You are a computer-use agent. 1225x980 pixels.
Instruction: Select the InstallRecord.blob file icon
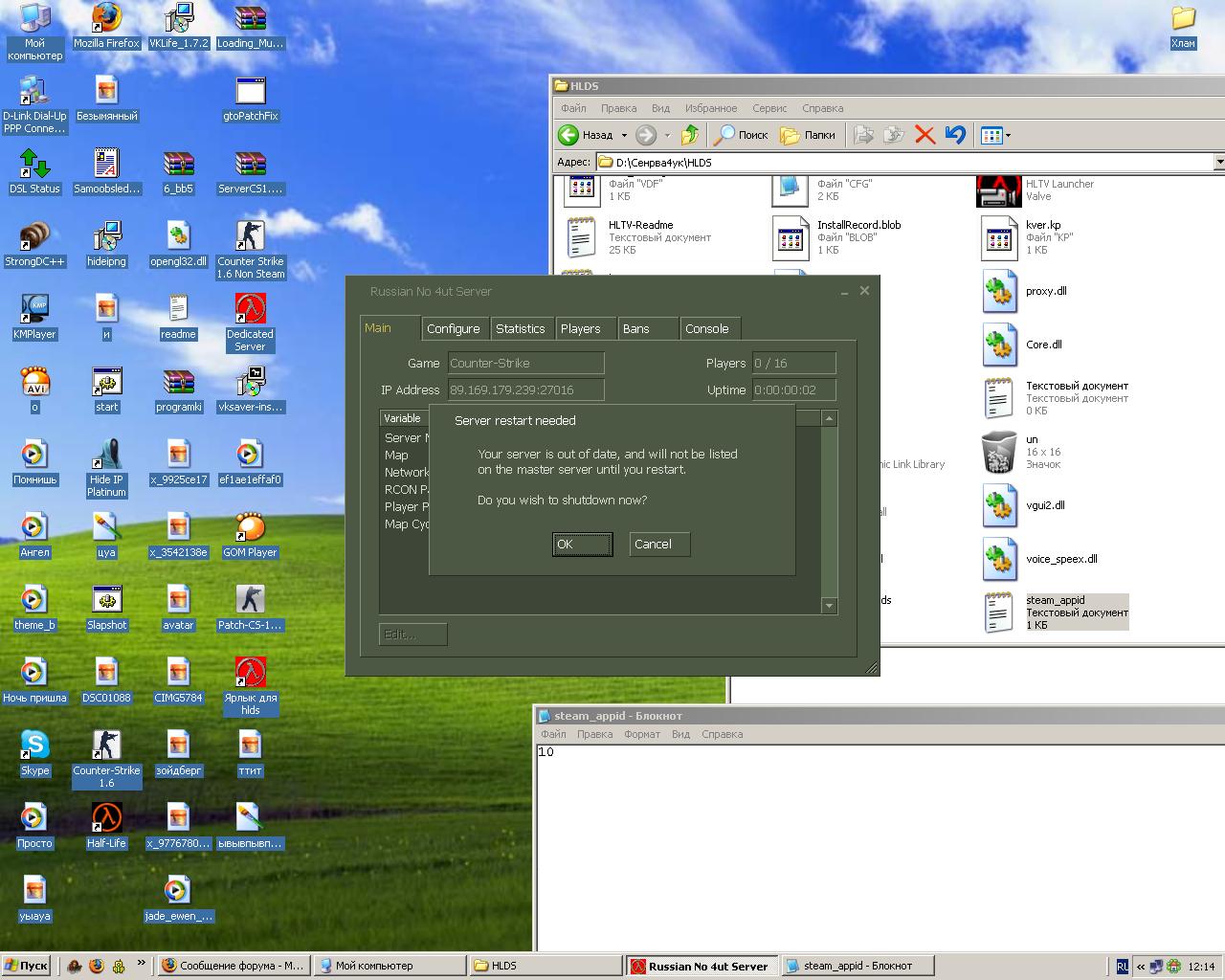791,237
